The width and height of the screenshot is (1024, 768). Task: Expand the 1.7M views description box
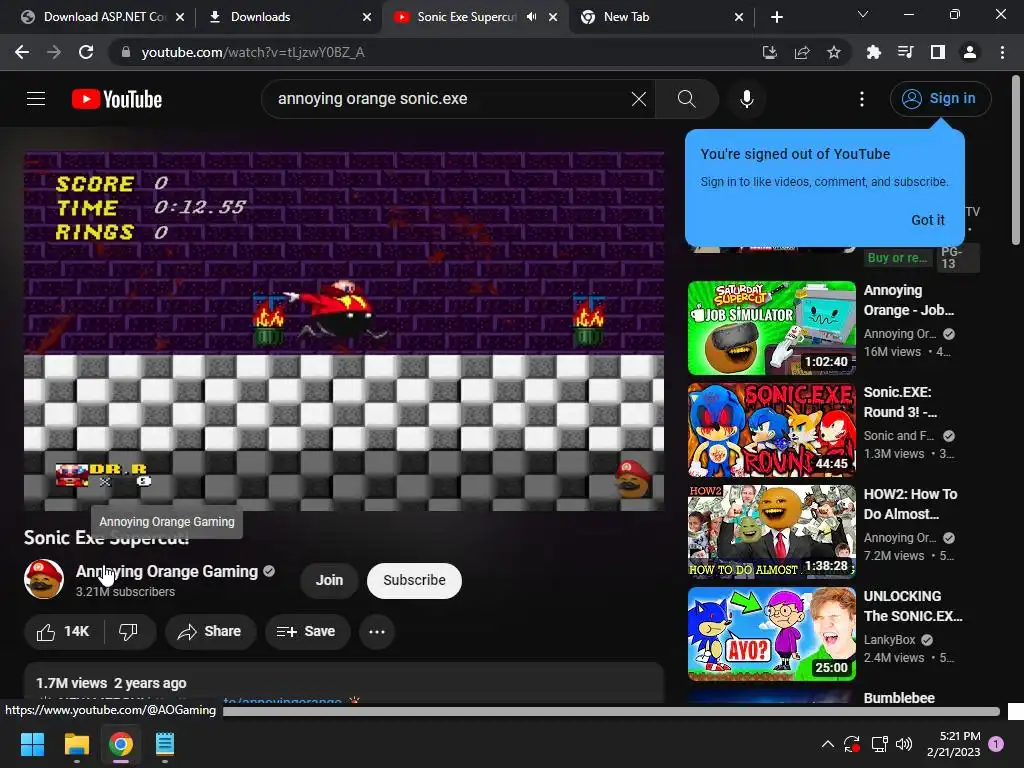pyautogui.click(x=344, y=683)
